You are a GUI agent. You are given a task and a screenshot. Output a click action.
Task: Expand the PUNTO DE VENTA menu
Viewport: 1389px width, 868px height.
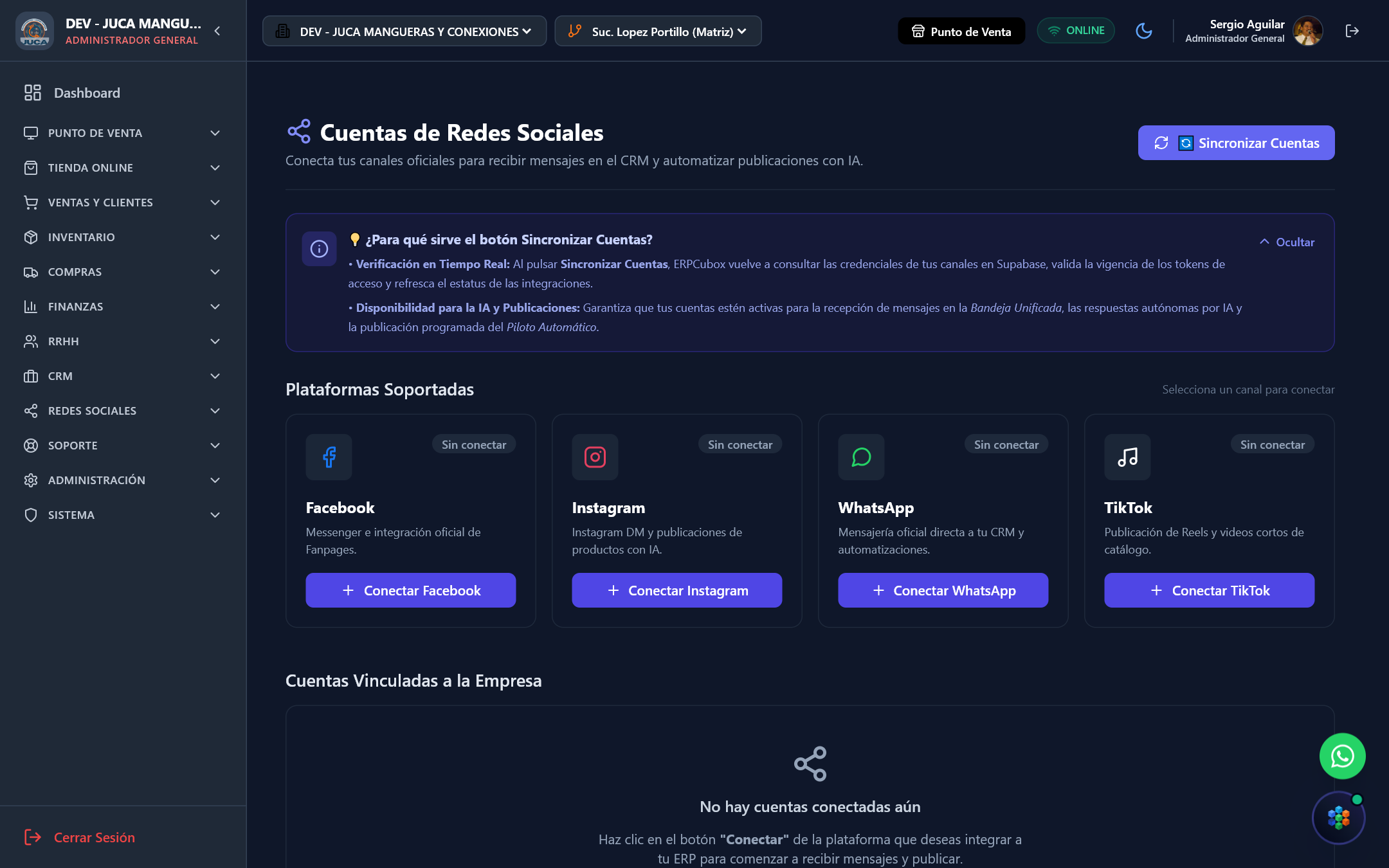pos(123,133)
